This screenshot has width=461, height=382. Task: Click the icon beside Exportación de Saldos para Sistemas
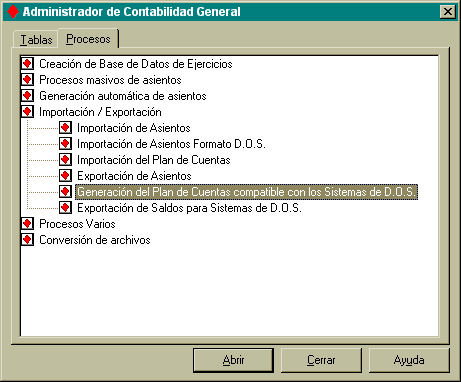65,208
